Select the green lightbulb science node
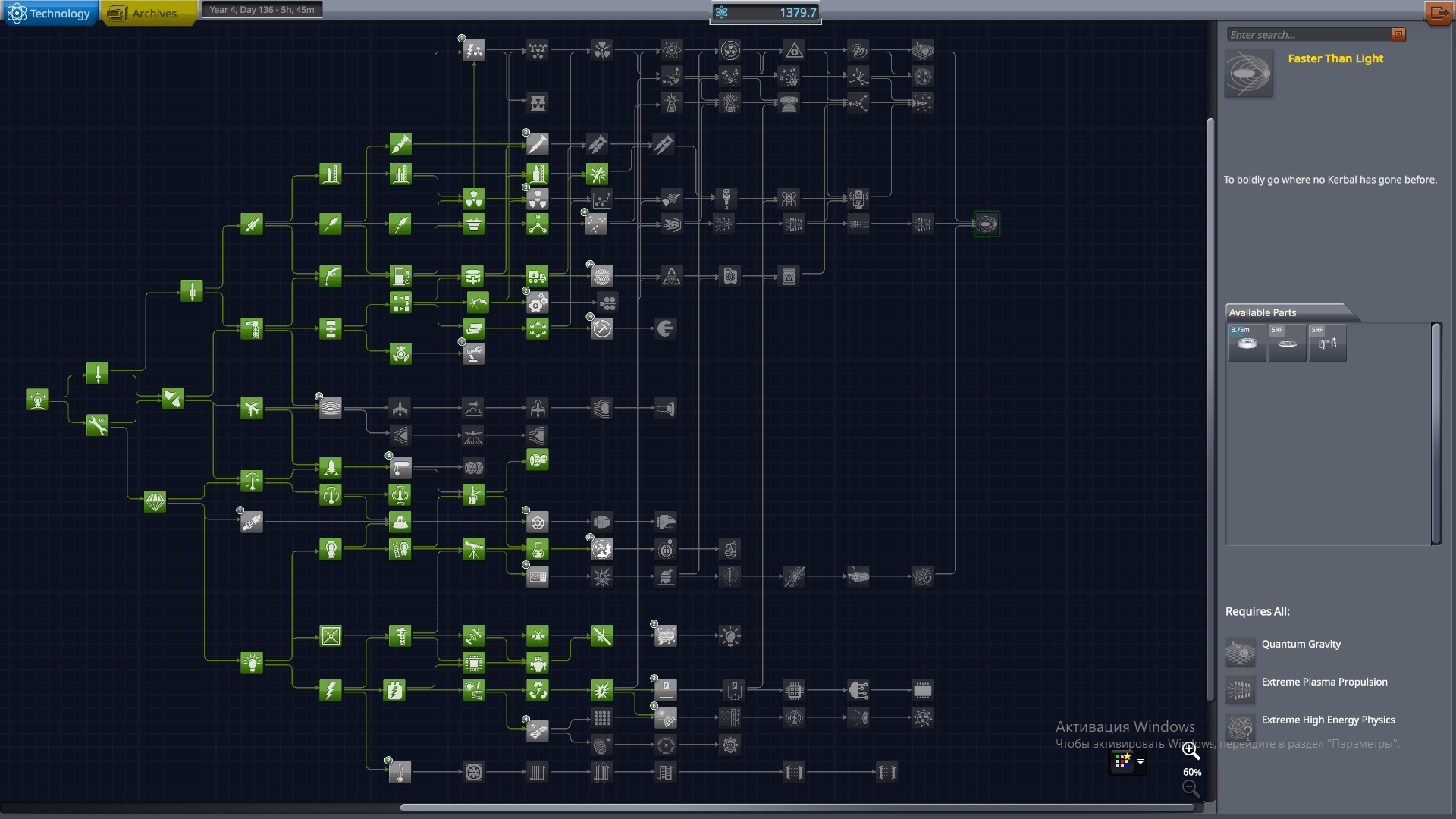The width and height of the screenshot is (1456, 819). (252, 663)
